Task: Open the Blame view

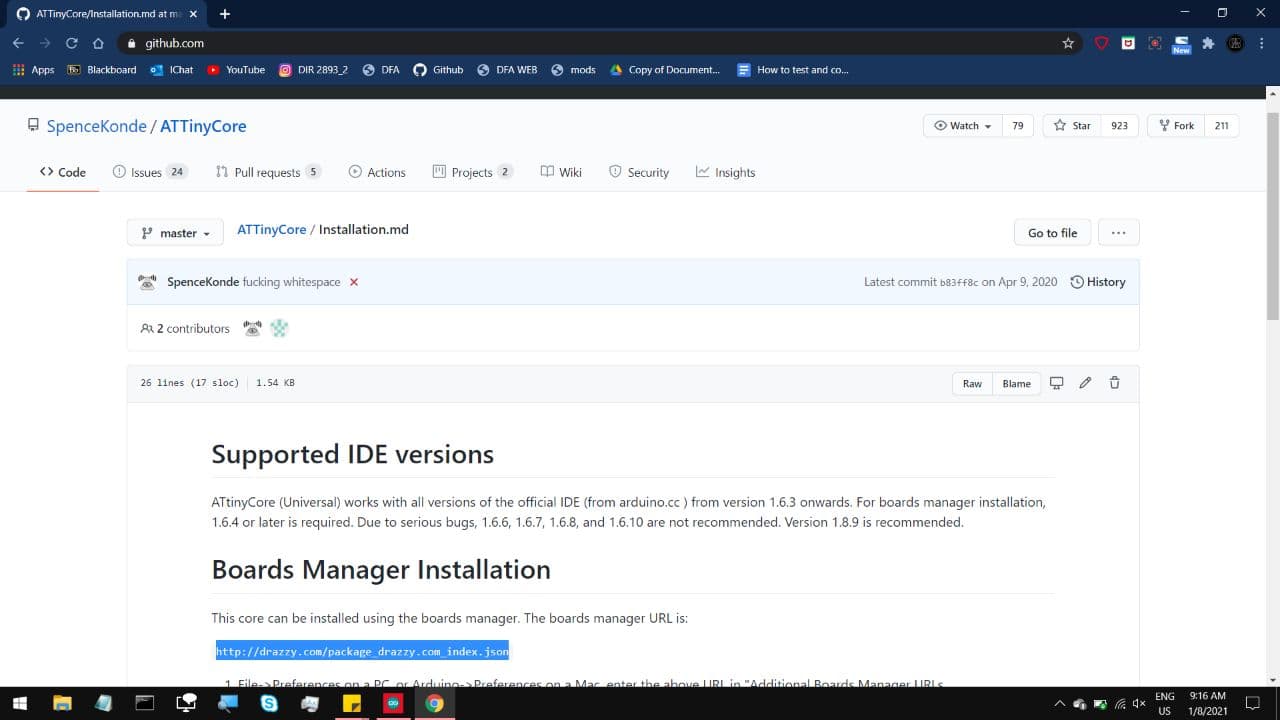Action: click(x=1016, y=383)
